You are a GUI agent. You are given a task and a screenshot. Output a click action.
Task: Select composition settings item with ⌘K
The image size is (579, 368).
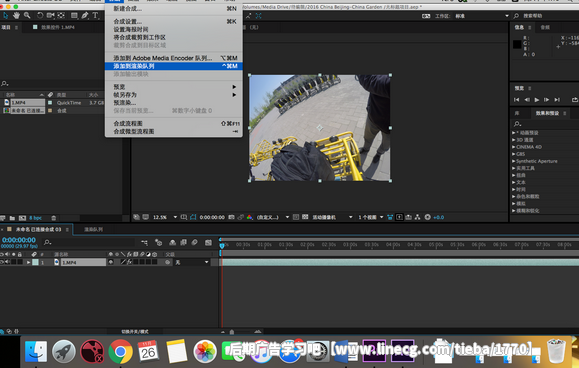point(174,21)
